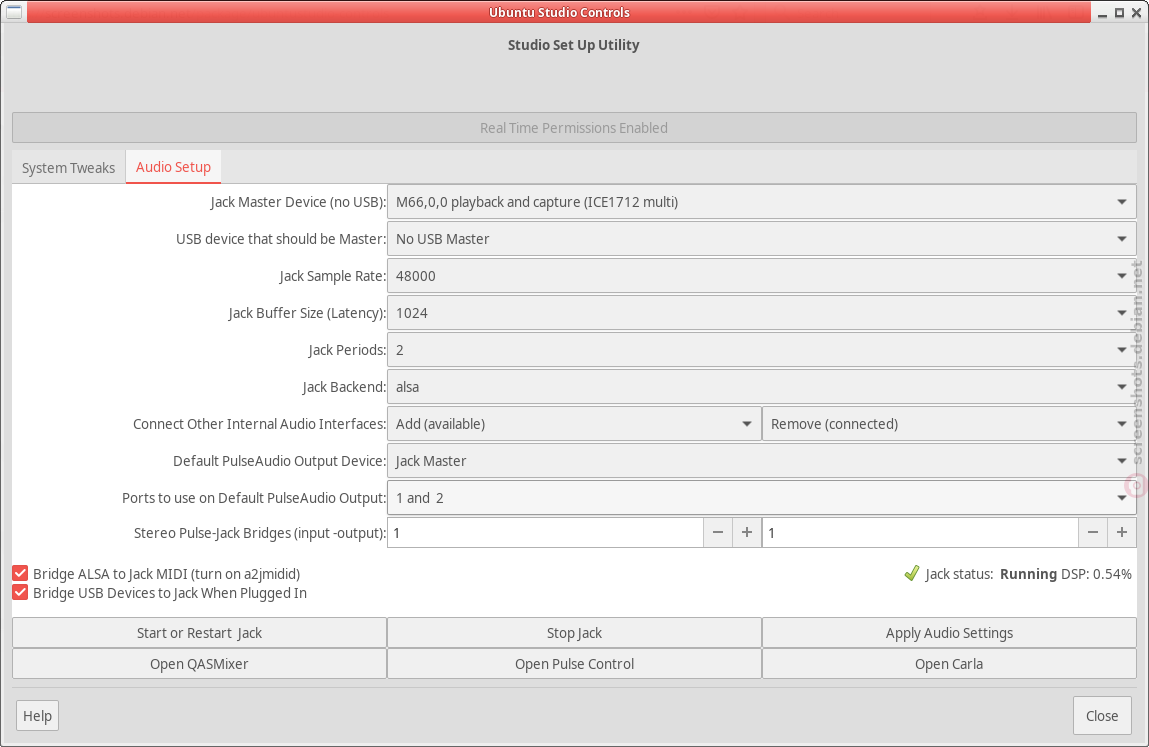Click the Jack status Running DSP text

click(x=1028, y=574)
